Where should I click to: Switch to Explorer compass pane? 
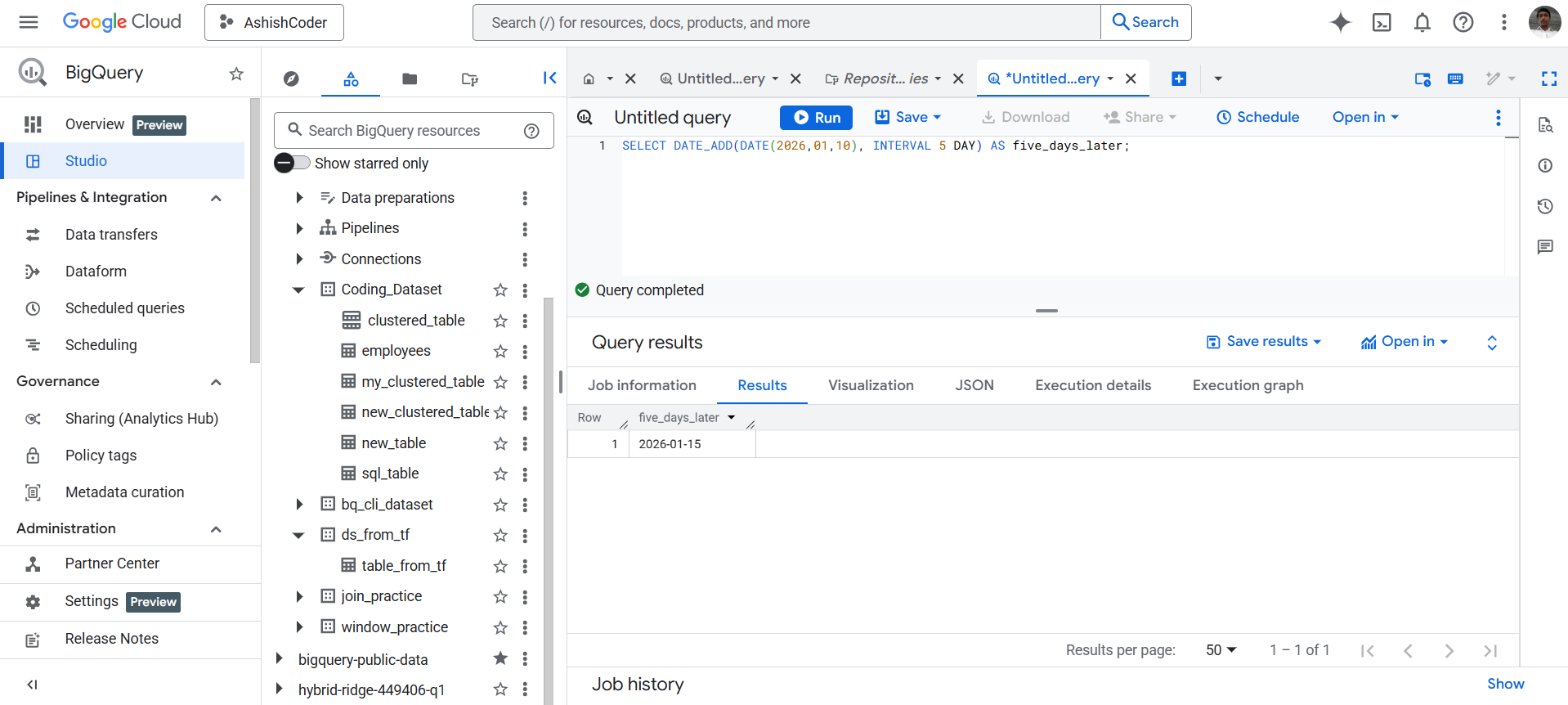click(x=291, y=79)
